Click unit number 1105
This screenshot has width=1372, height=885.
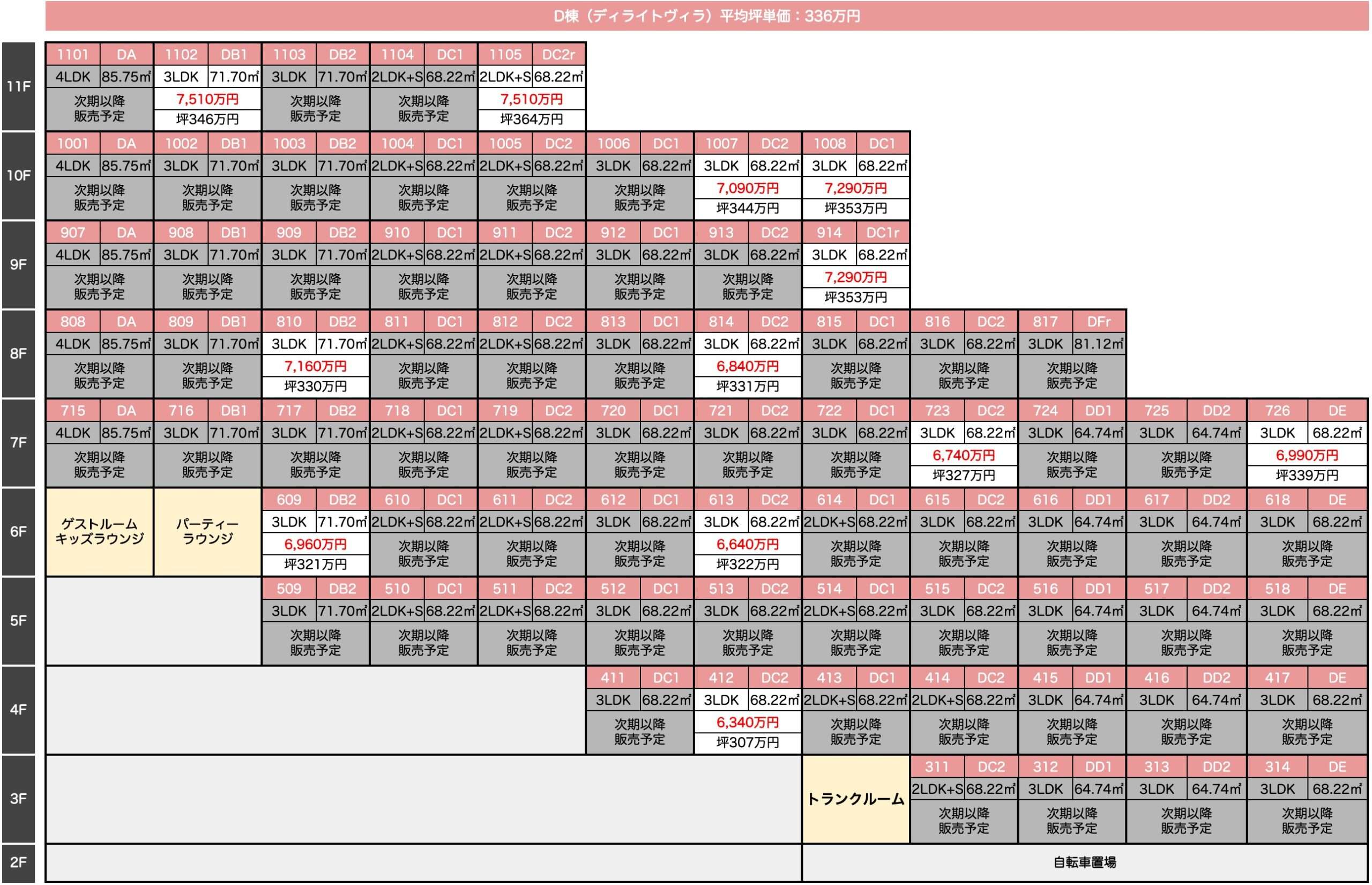(505, 55)
